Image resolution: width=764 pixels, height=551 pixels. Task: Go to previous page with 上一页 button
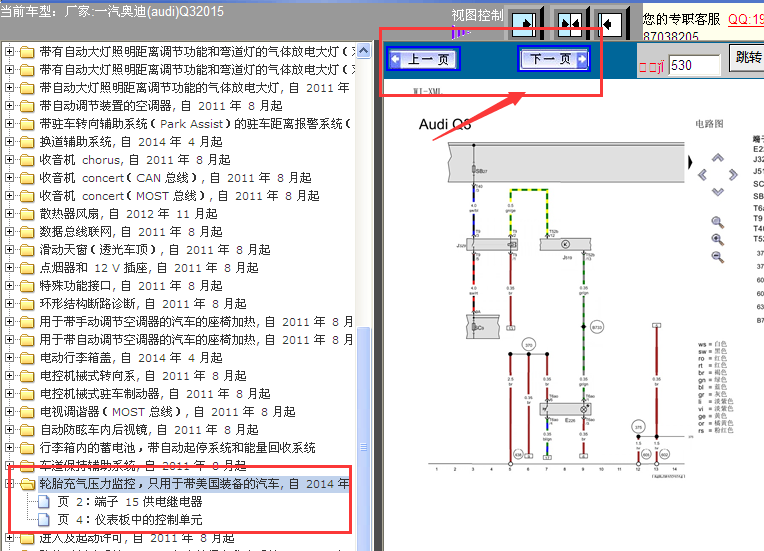pyautogui.click(x=423, y=59)
